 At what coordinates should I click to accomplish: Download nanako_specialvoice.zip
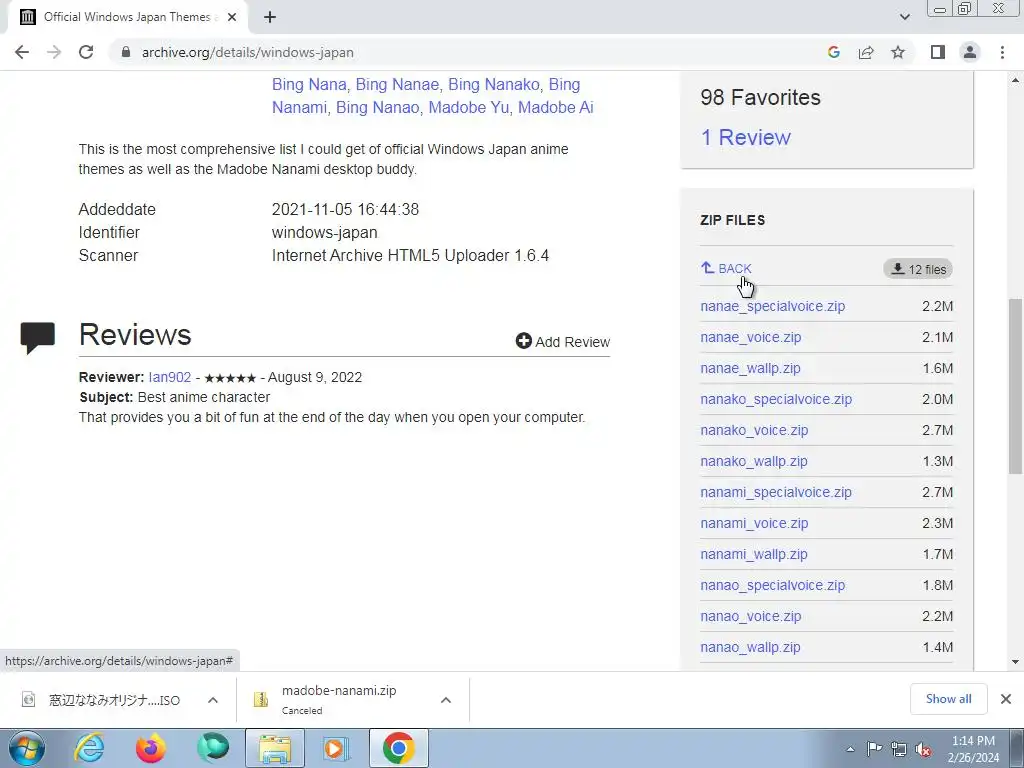click(x=776, y=399)
